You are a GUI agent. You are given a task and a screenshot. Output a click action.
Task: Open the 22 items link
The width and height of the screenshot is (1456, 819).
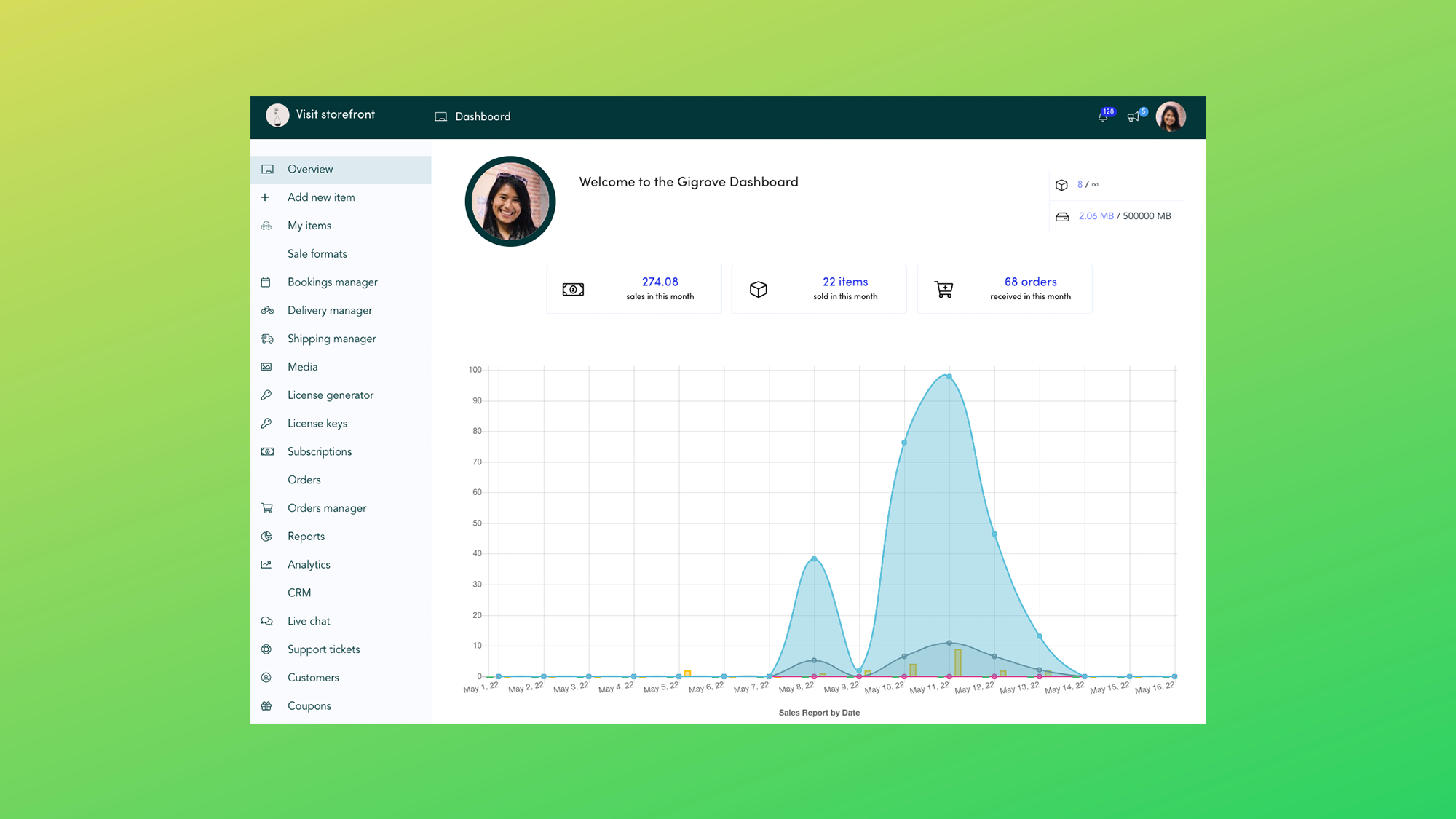845,282
